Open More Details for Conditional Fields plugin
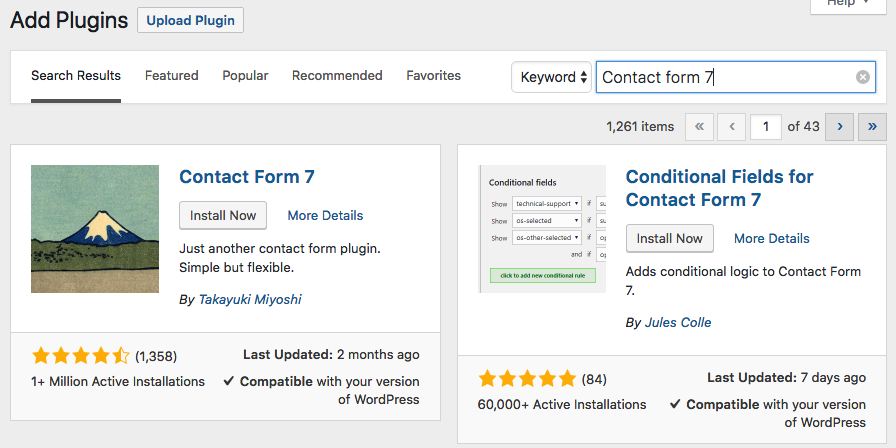 click(x=771, y=238)
